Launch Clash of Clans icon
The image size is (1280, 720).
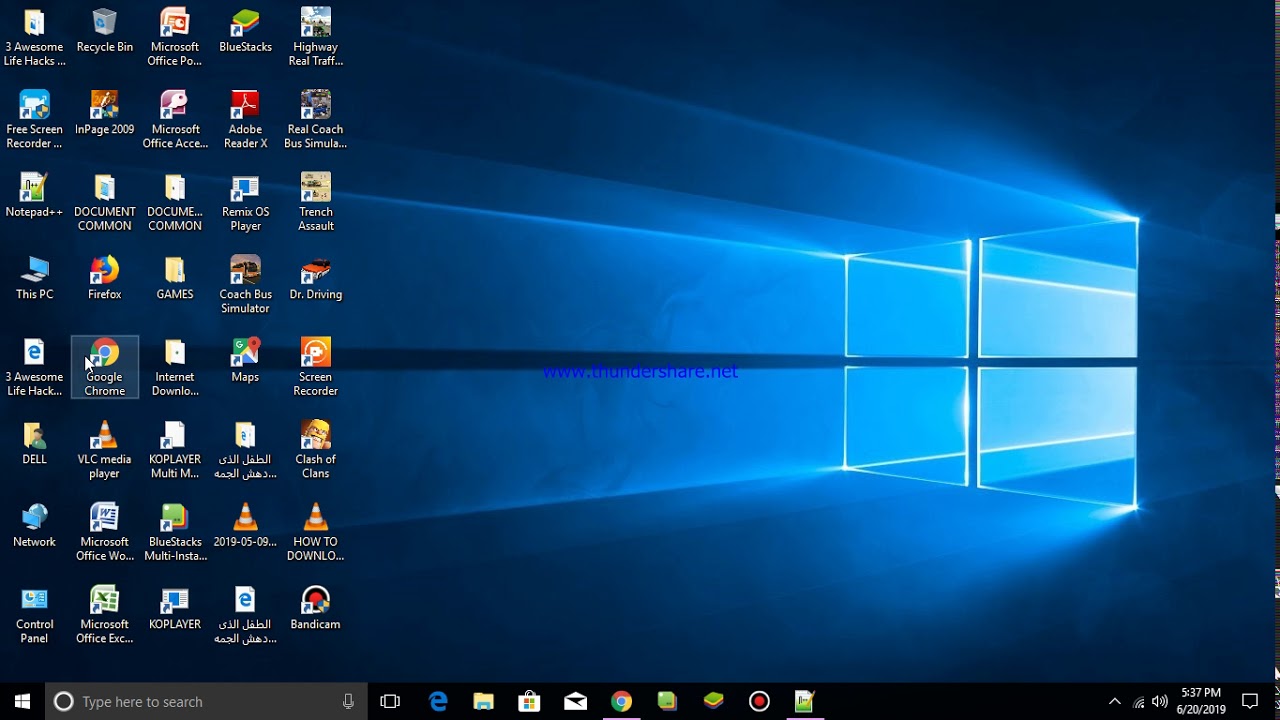pyautogui.click(x=315, y=450)
